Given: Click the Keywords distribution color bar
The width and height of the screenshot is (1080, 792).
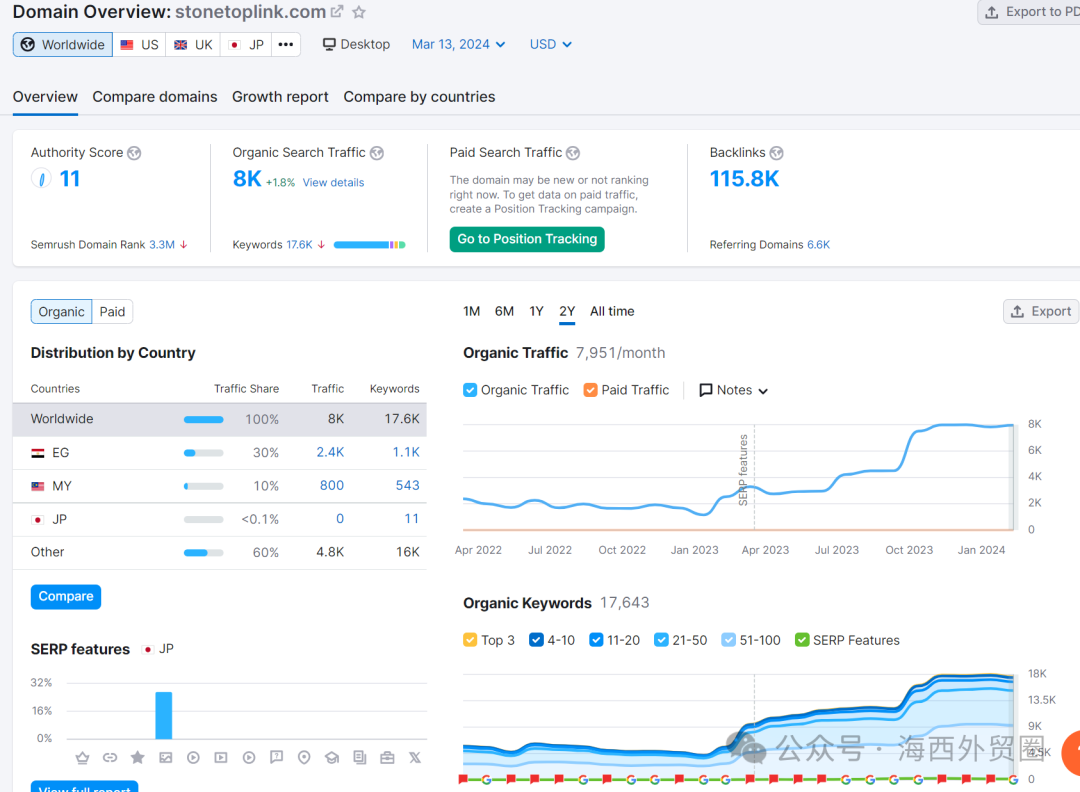Looking at the screenshot, I should (x=369, y=245).
